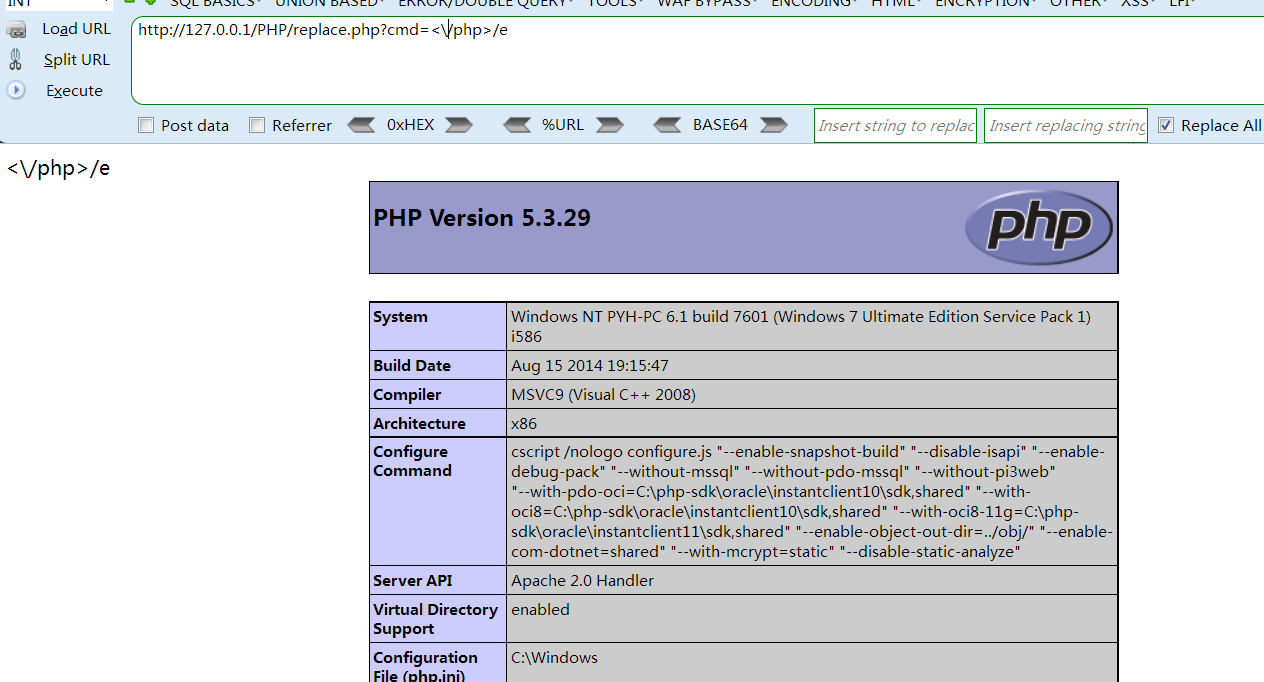Image resolution: width=1264 pixels, height=682 pixels.
Task: Click the 'Build Date' row label
Action: click(x=412, y=366)
